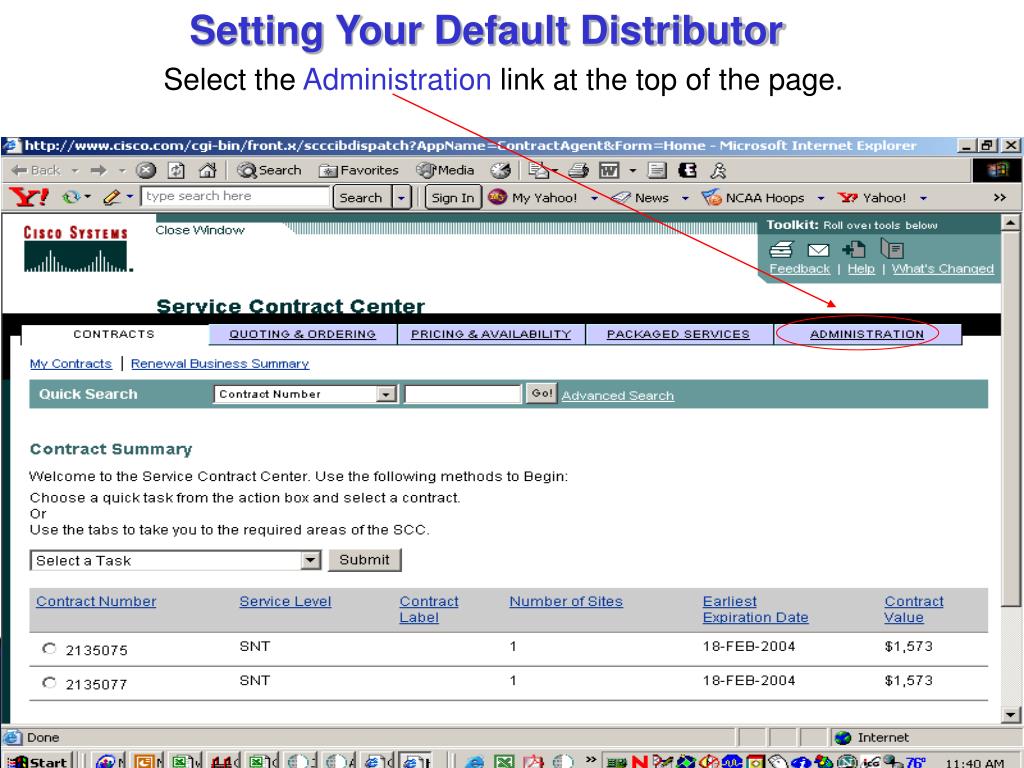Viewport: 1024px width, 768px height.
Task: Click the Yahoo toolbar pencil icon
Action: click(x=112, y=197)
